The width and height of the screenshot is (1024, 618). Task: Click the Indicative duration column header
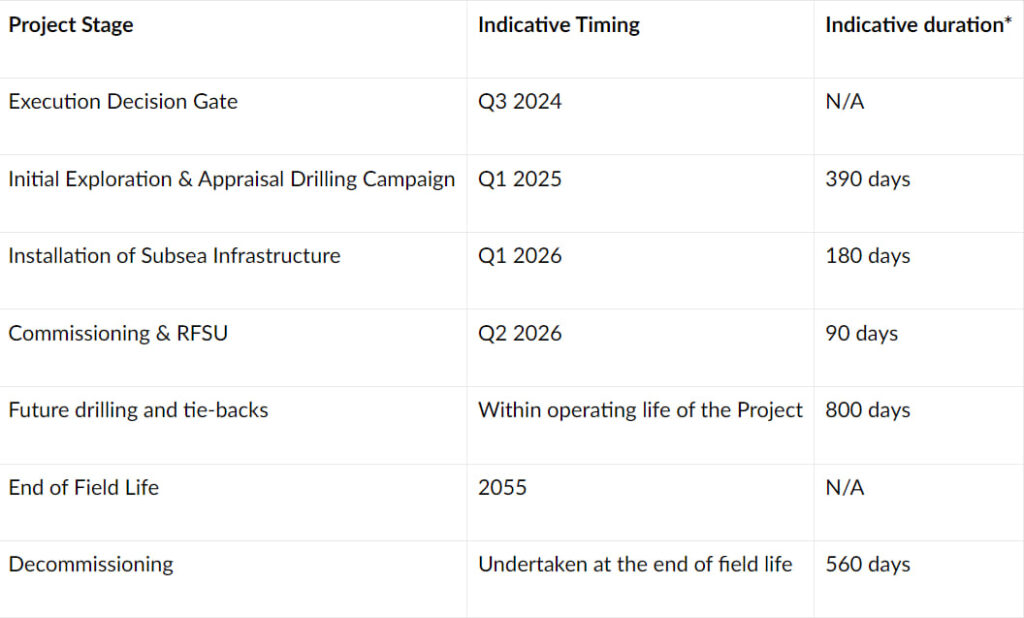(919, 26)
